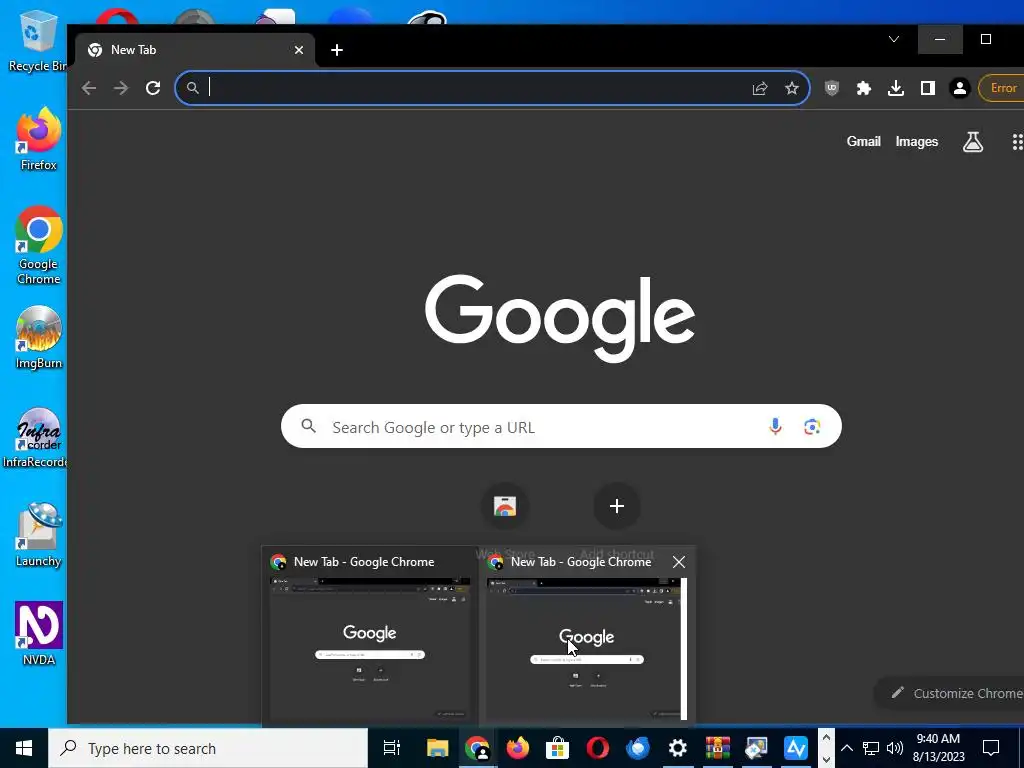Open WinRAR from the taskbar

click(x=717, y=748)
